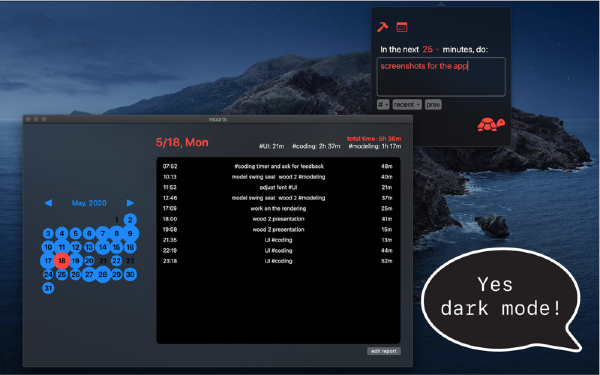
Task: Focus the task description text field
Action: point(441,77)
